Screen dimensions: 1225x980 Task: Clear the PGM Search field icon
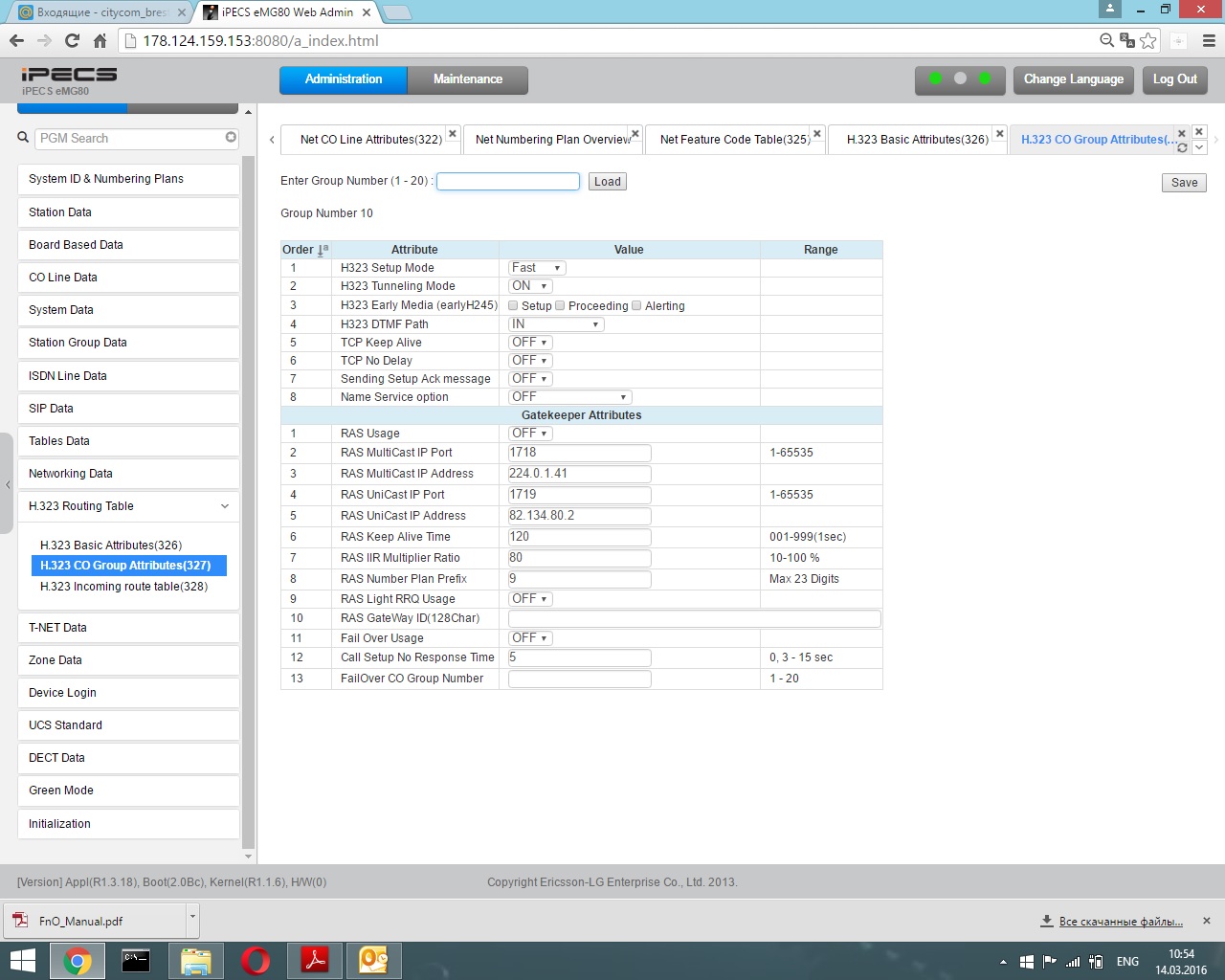[231, 138]
